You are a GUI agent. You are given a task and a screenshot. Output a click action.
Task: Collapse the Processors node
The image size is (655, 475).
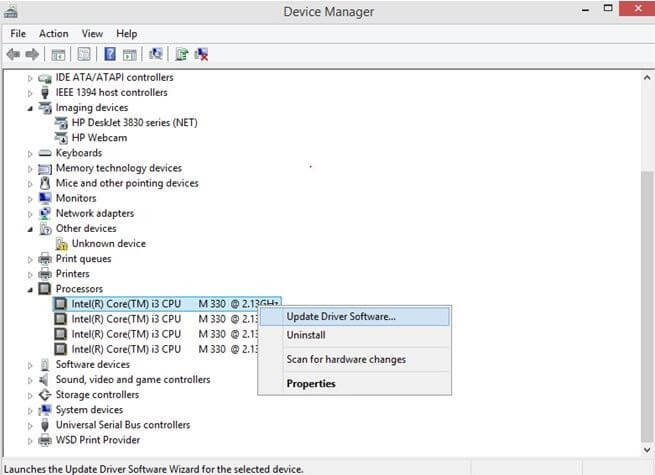click(30, 290)
